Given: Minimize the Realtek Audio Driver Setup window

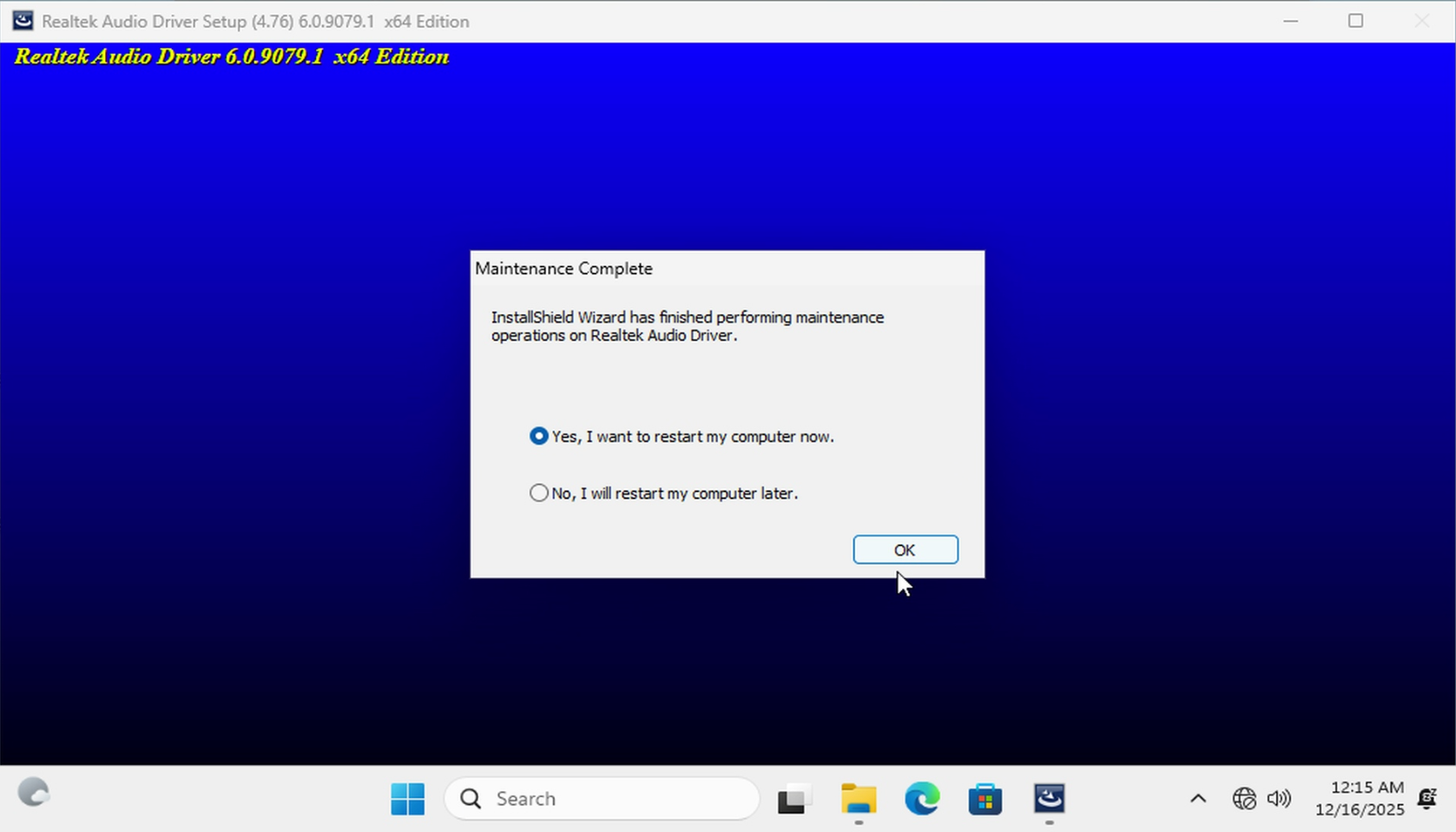Looking at the screenshot, I should (x=1290, y=21).
